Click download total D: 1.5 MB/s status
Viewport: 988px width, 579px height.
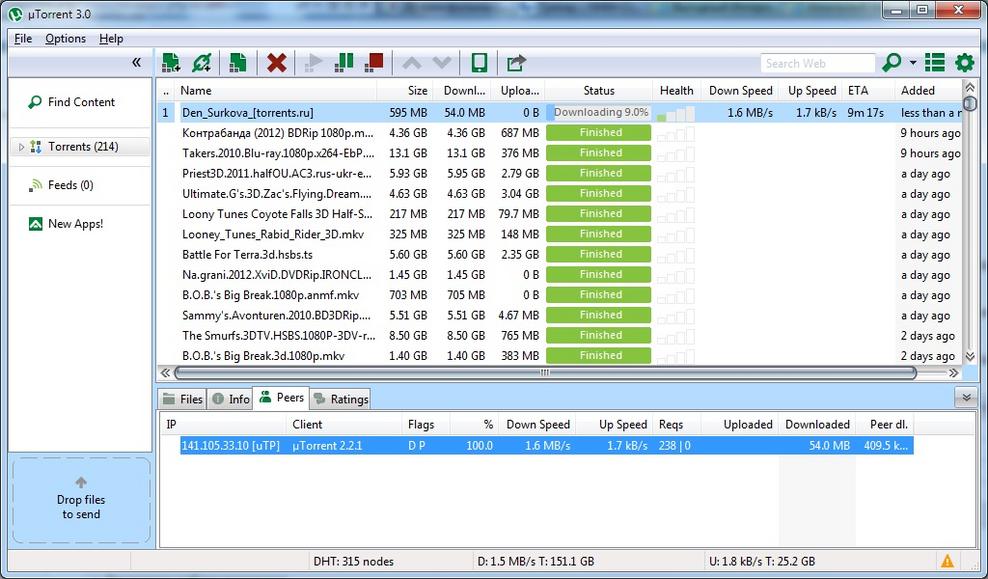[536, 561]
